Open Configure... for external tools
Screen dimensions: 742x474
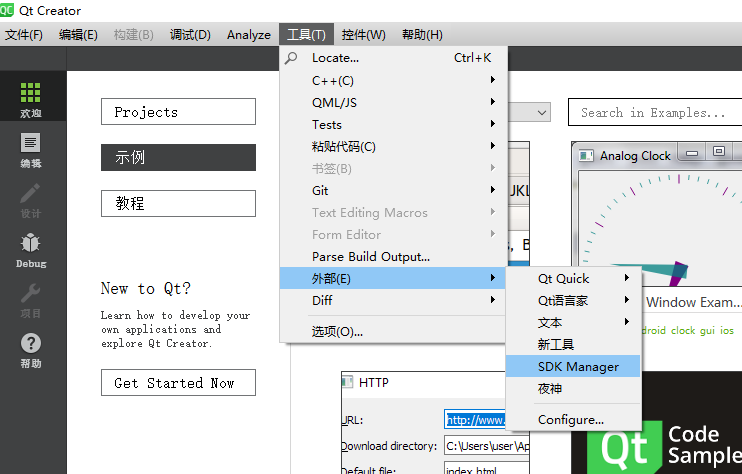[573, 419]
